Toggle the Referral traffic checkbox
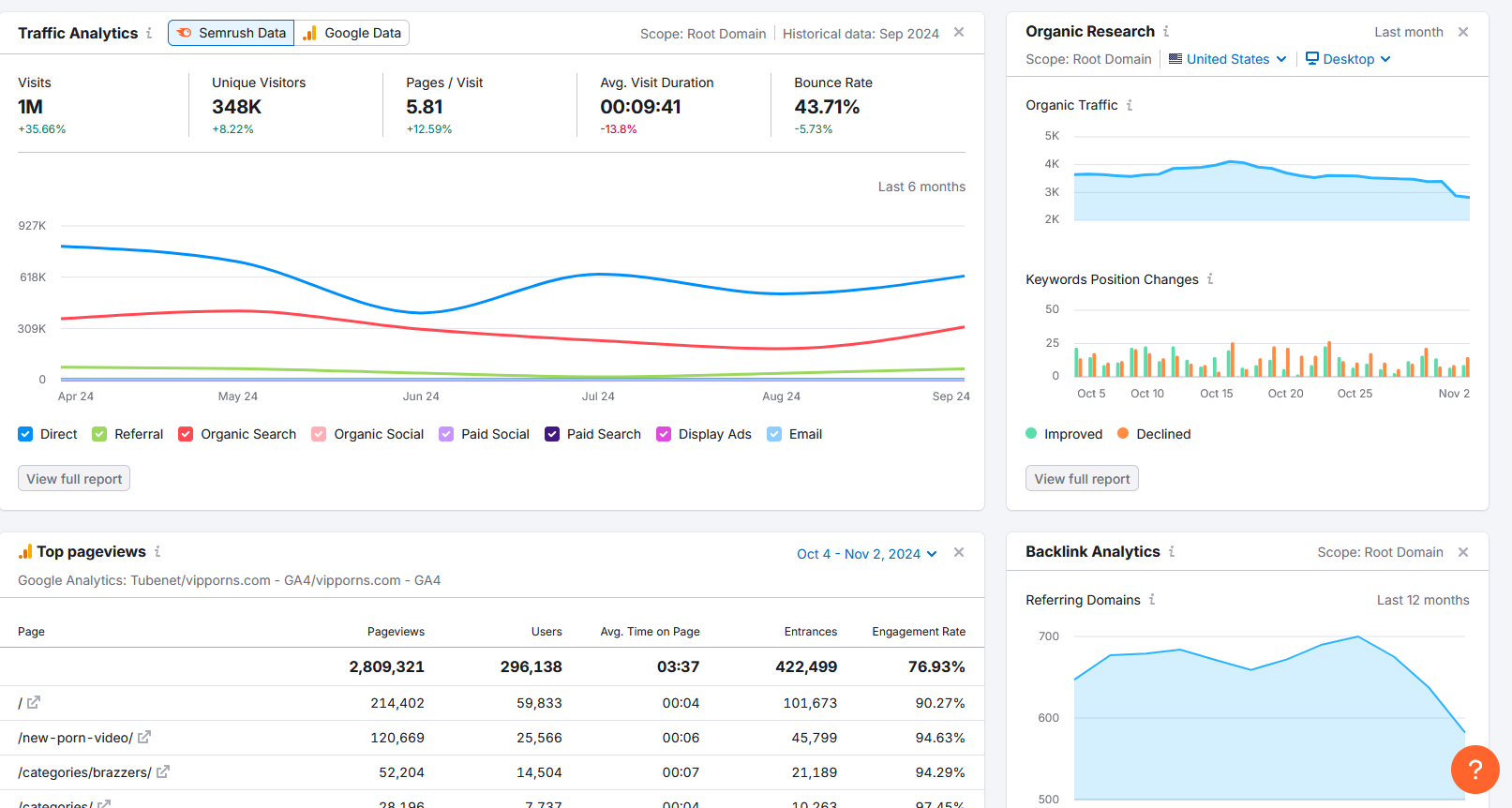1512x808 pixels. click(99, 434)
